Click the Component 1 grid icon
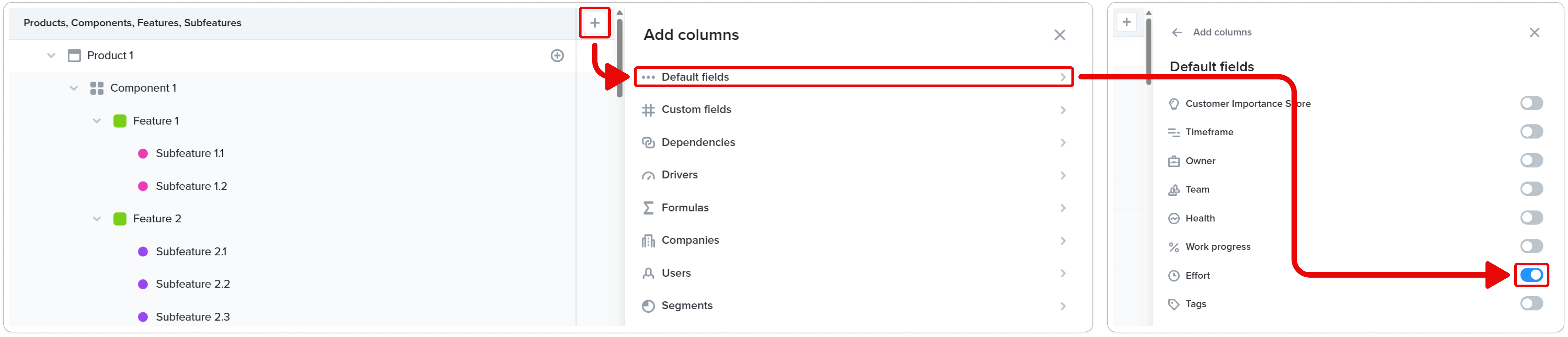 click(x=97, y=88)
